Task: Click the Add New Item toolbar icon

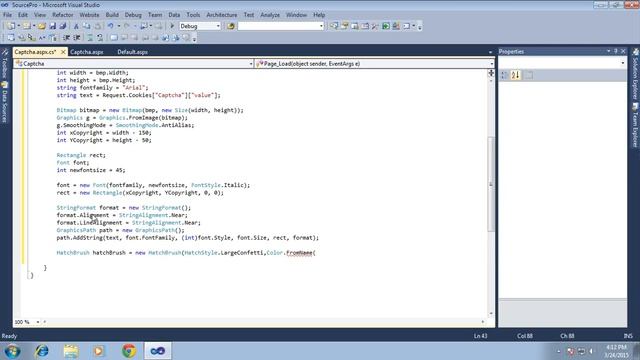Action: (x=27, y=26)
